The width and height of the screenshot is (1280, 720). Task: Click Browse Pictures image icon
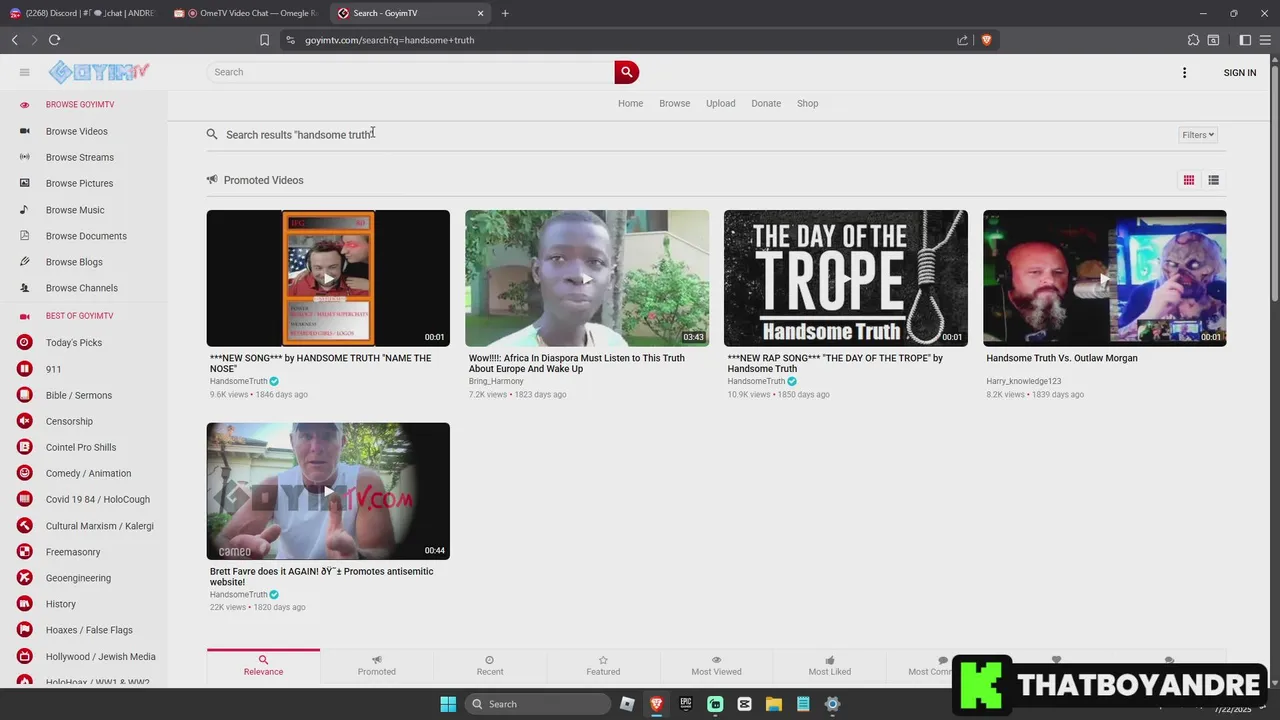click(25, 183)
